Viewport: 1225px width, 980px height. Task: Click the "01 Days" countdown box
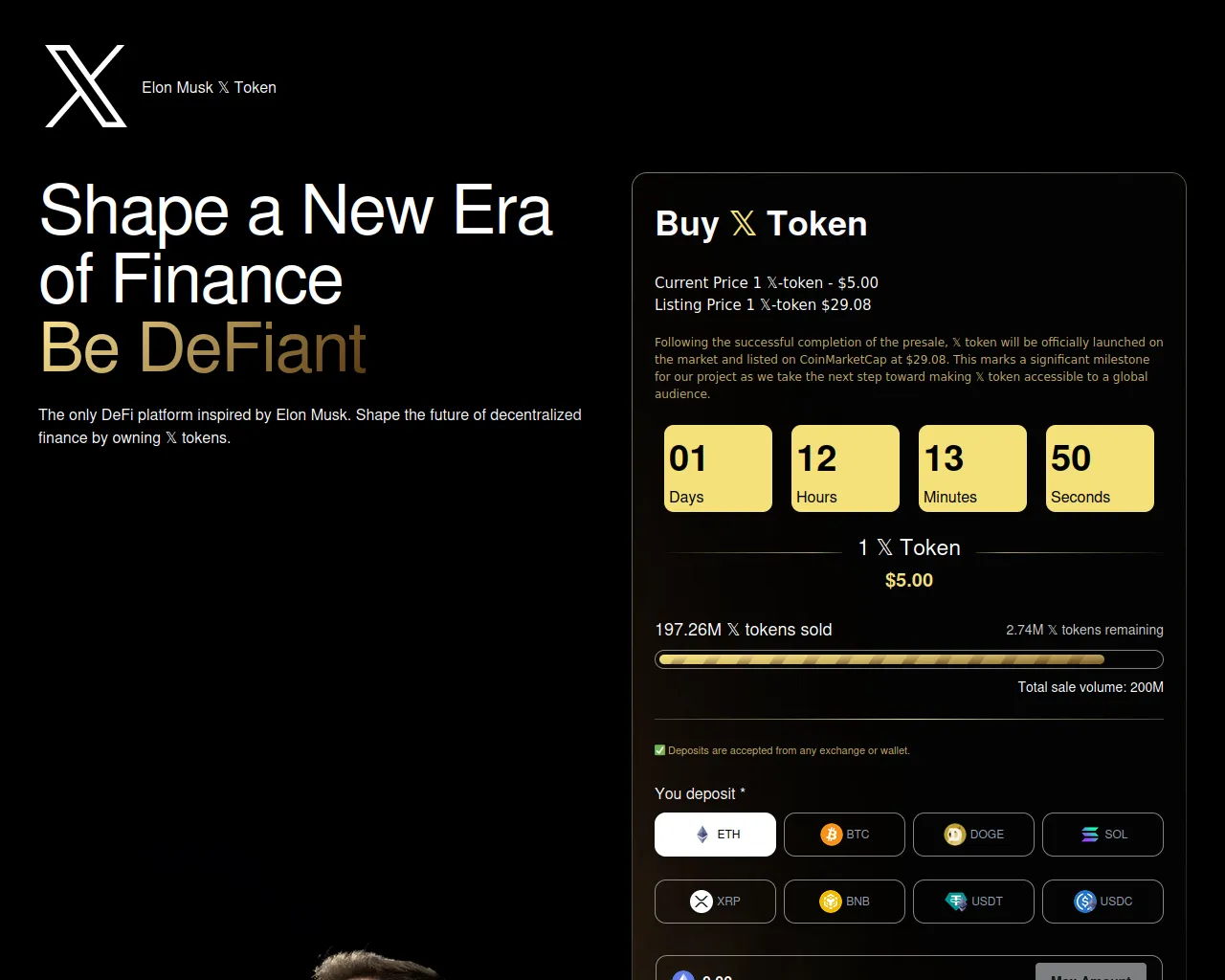(718, 468)
